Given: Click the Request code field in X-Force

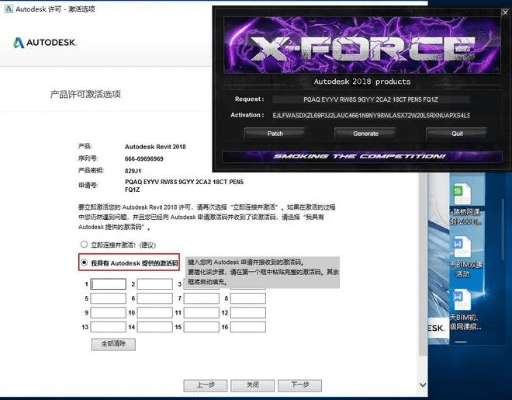Looking at the screenshot, I should pyautogui.click(x=371, y=99).
